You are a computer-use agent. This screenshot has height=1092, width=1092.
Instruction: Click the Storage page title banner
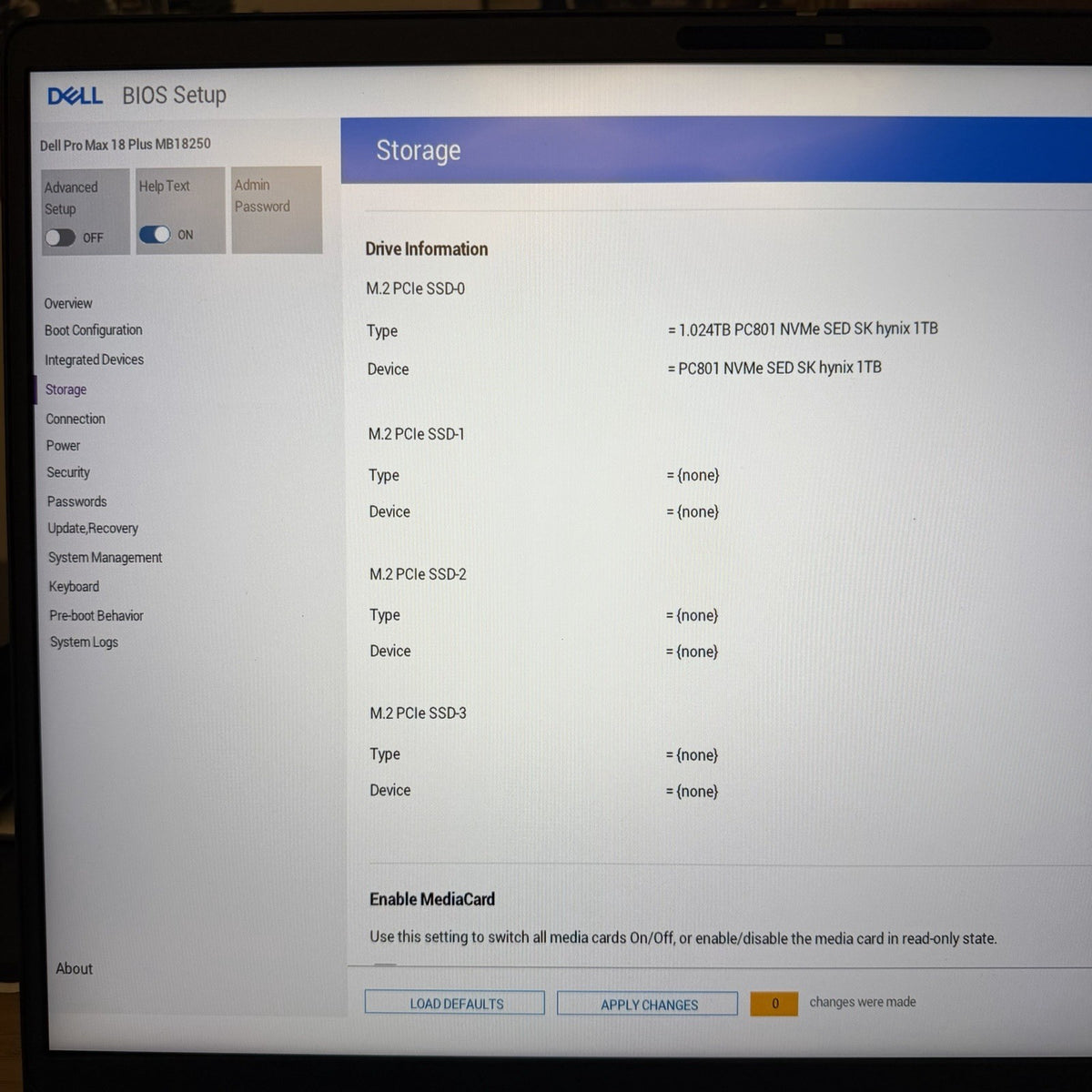coord(716,150)
